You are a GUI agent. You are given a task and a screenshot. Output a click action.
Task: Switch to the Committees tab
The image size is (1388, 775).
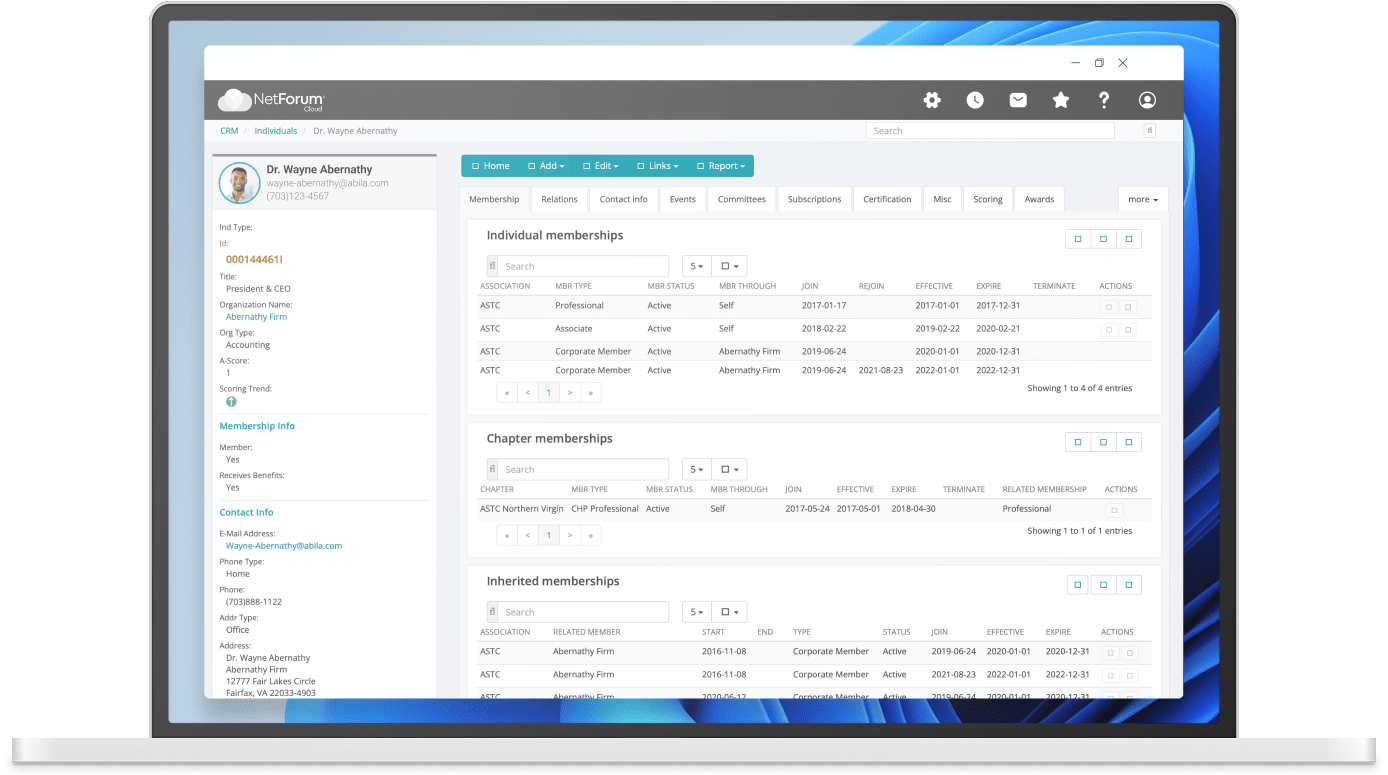(x=742, y=199)
